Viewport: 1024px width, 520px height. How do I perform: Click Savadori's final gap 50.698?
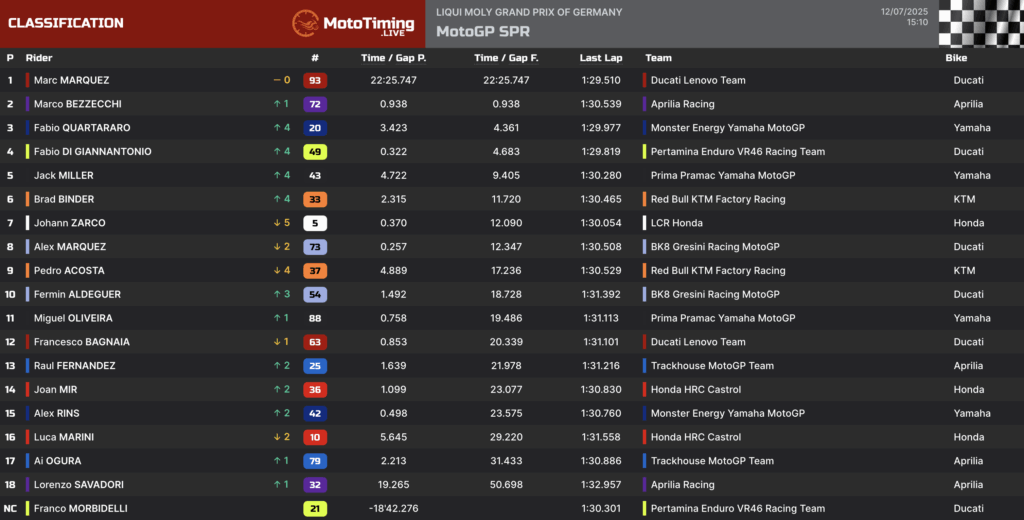pos(506,485)
